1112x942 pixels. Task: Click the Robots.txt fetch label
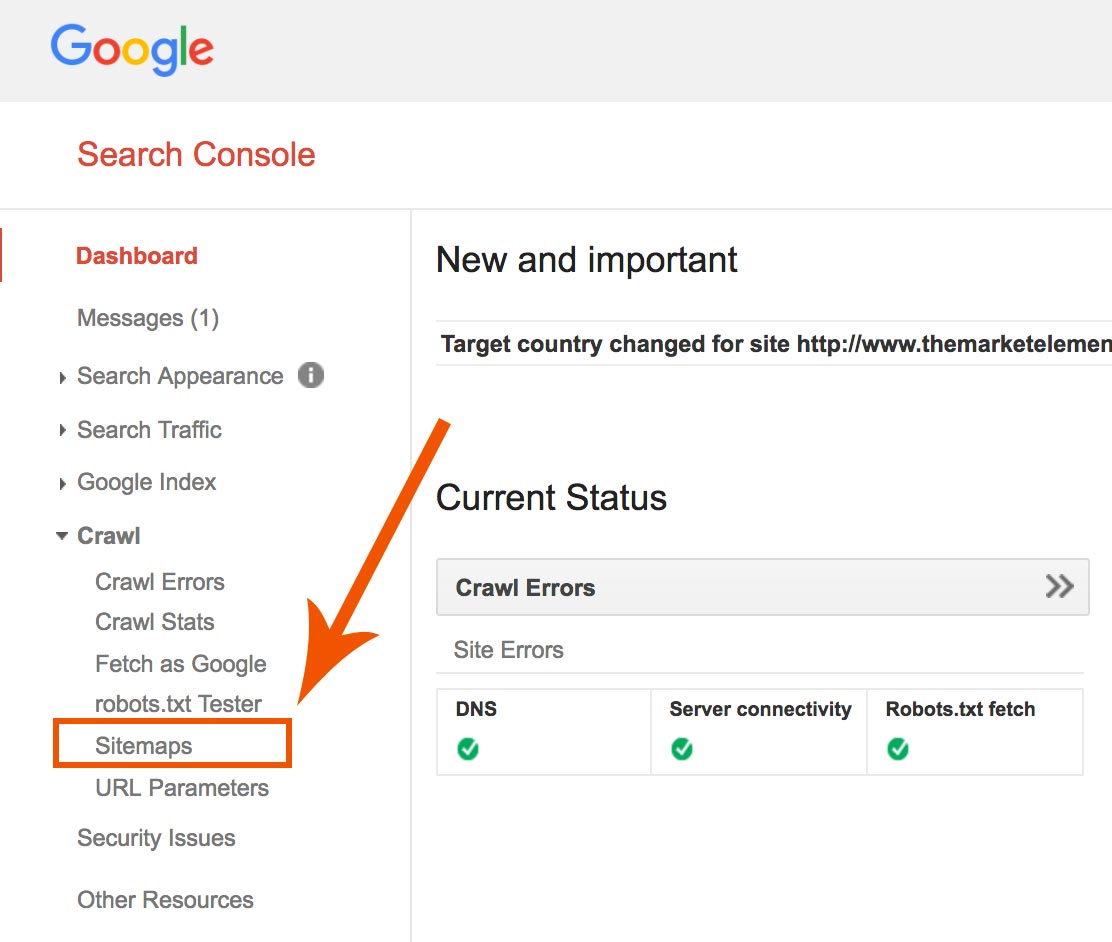[x=960, y=709]
